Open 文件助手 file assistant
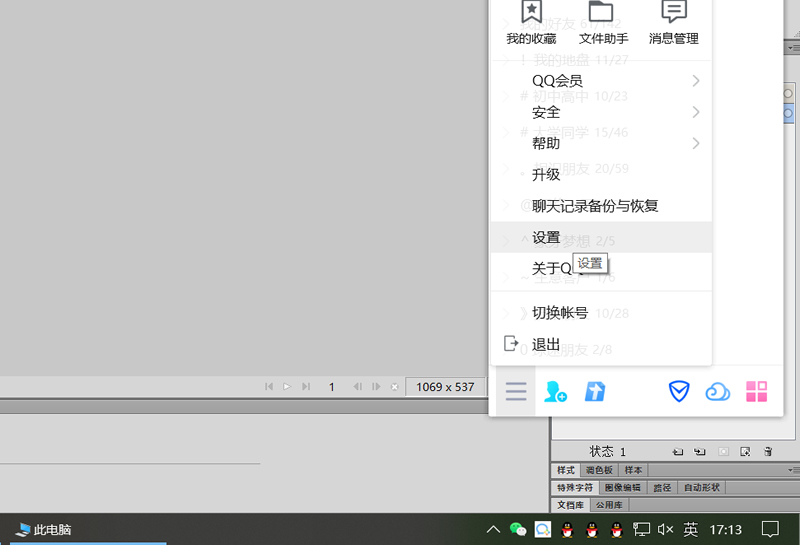 [x=603, y=23]
